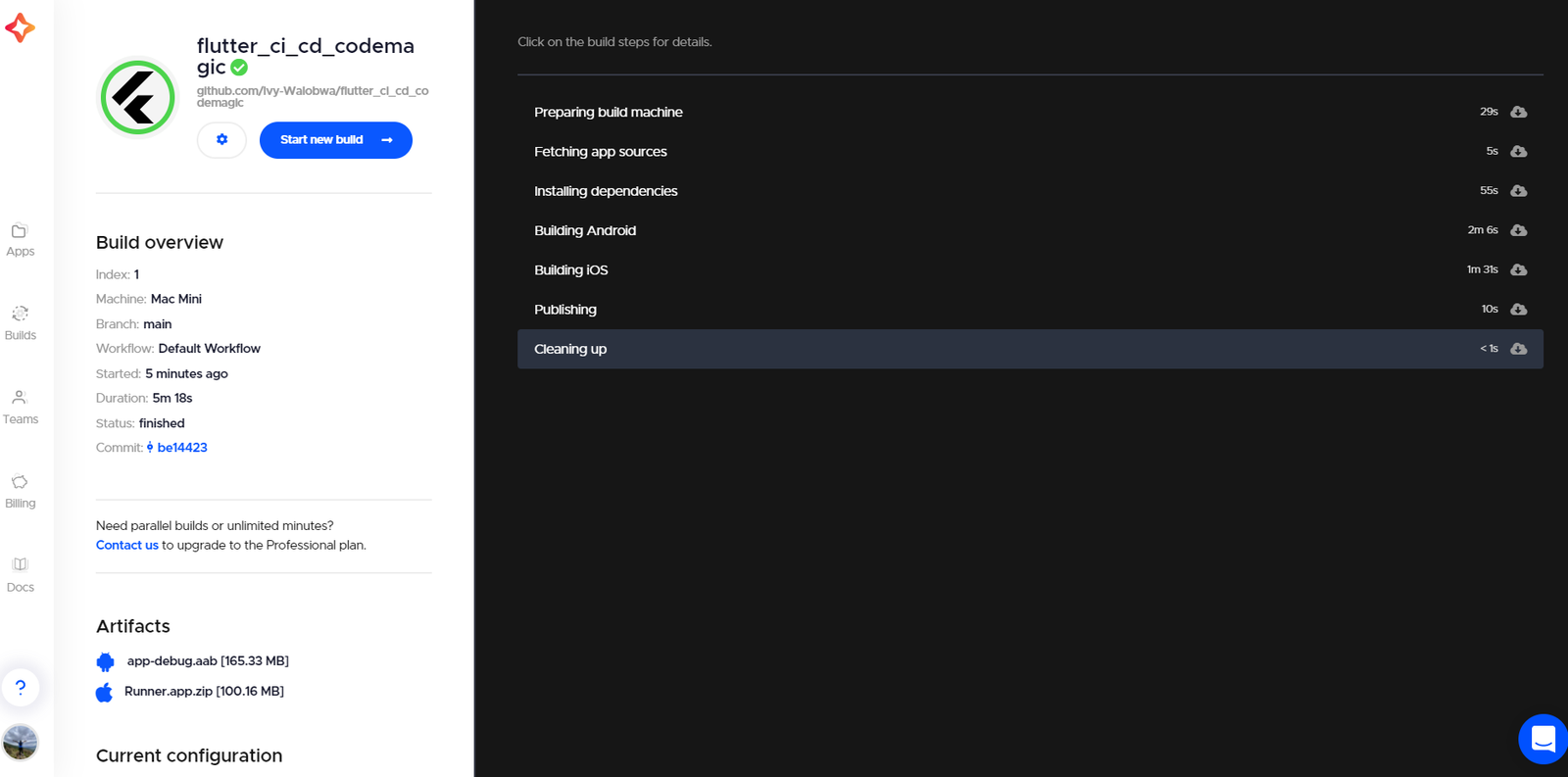Open Builds in the sidebar
This screenshot has width=1568, height=777.
pos(20,323)
